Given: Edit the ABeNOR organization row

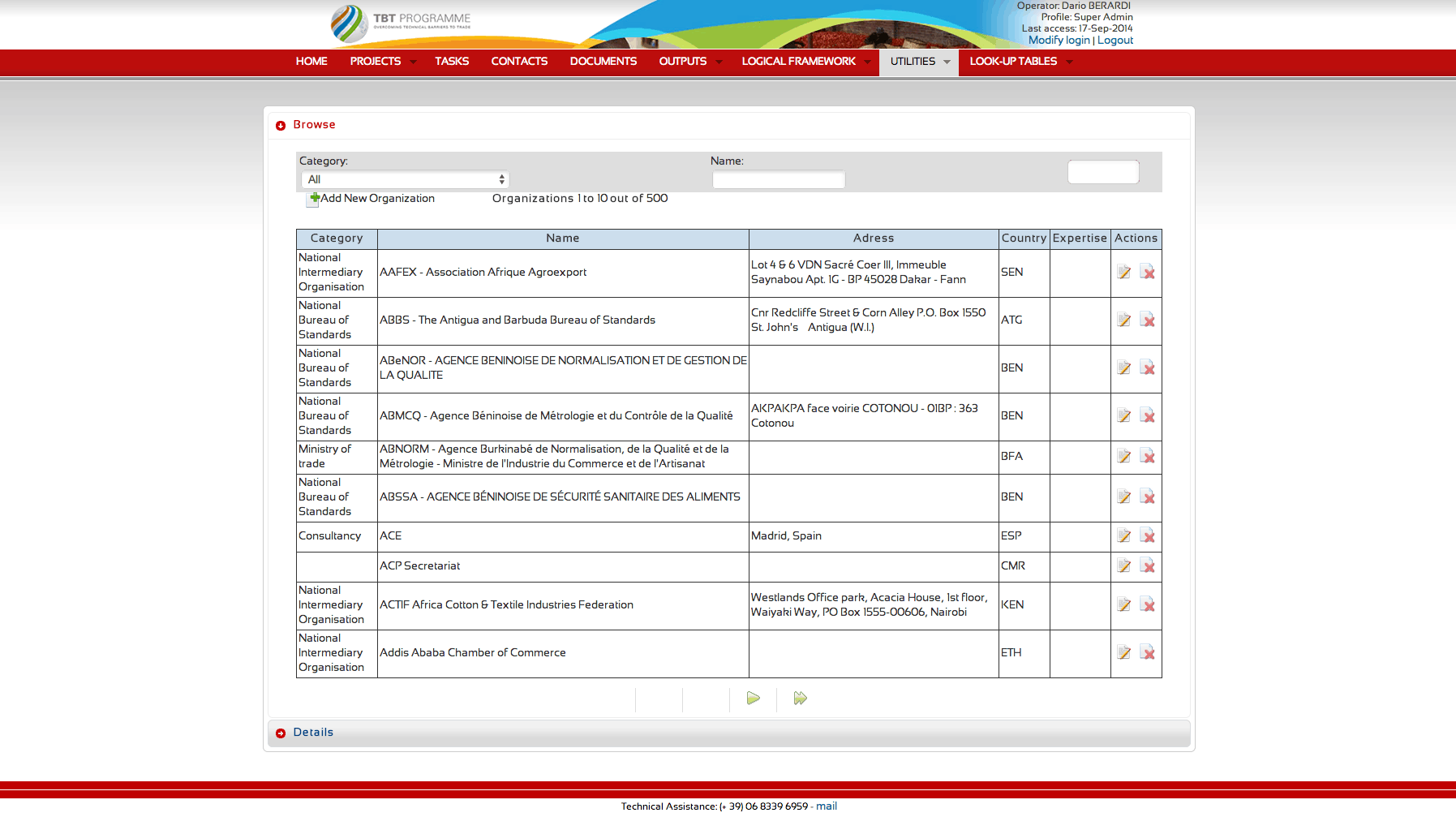Looking at the screenshot, I should click(1123, 368).
